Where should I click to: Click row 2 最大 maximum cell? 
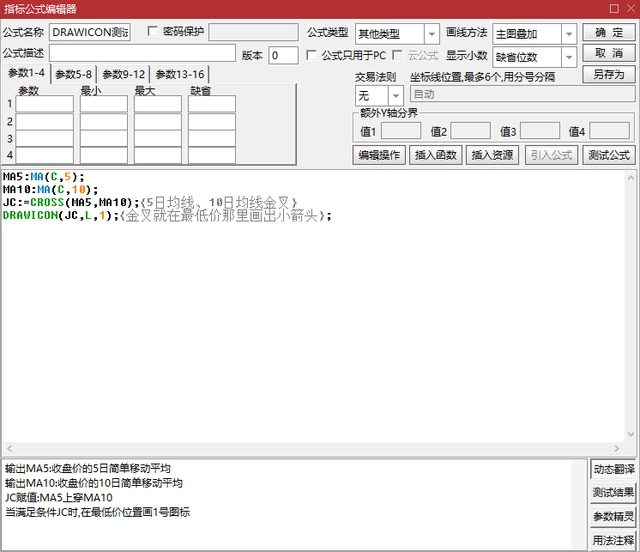pos(158,122)
